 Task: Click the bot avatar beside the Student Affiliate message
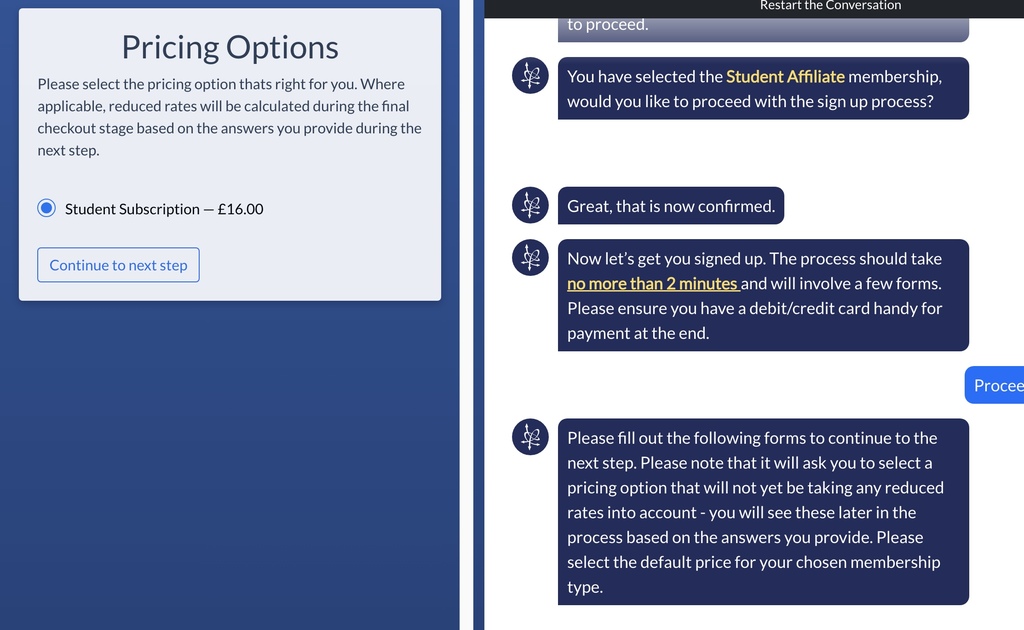[x=530, y=76]
